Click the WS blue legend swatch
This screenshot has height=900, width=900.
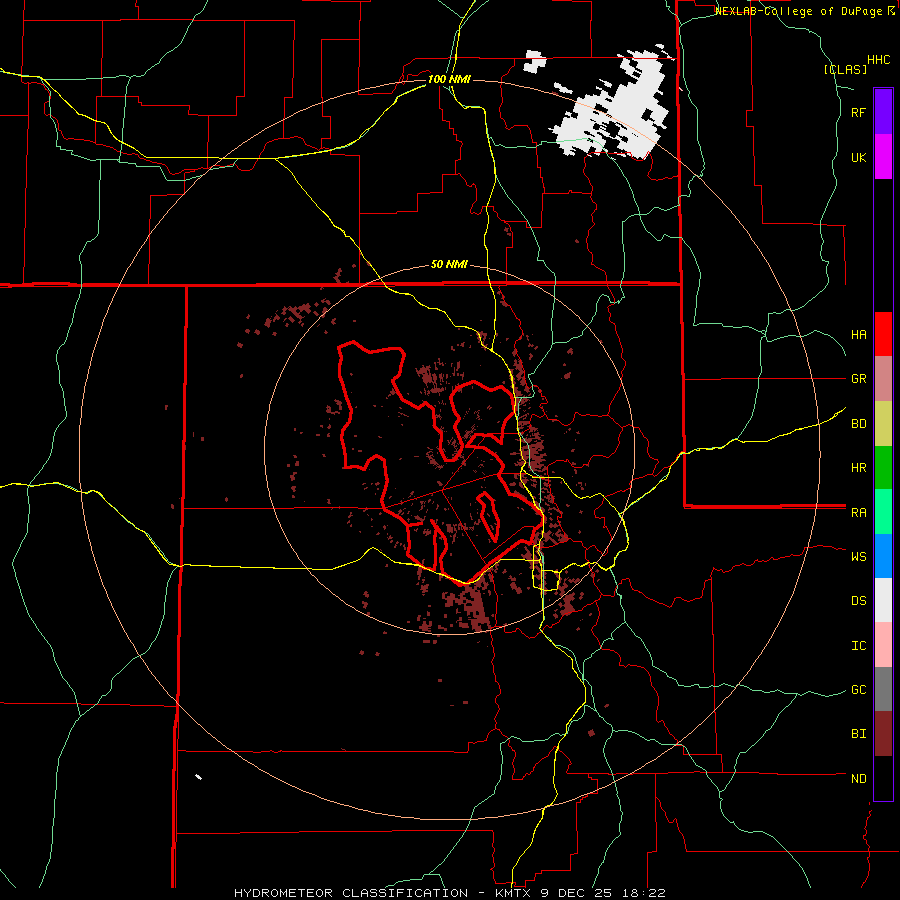point(883,556)
